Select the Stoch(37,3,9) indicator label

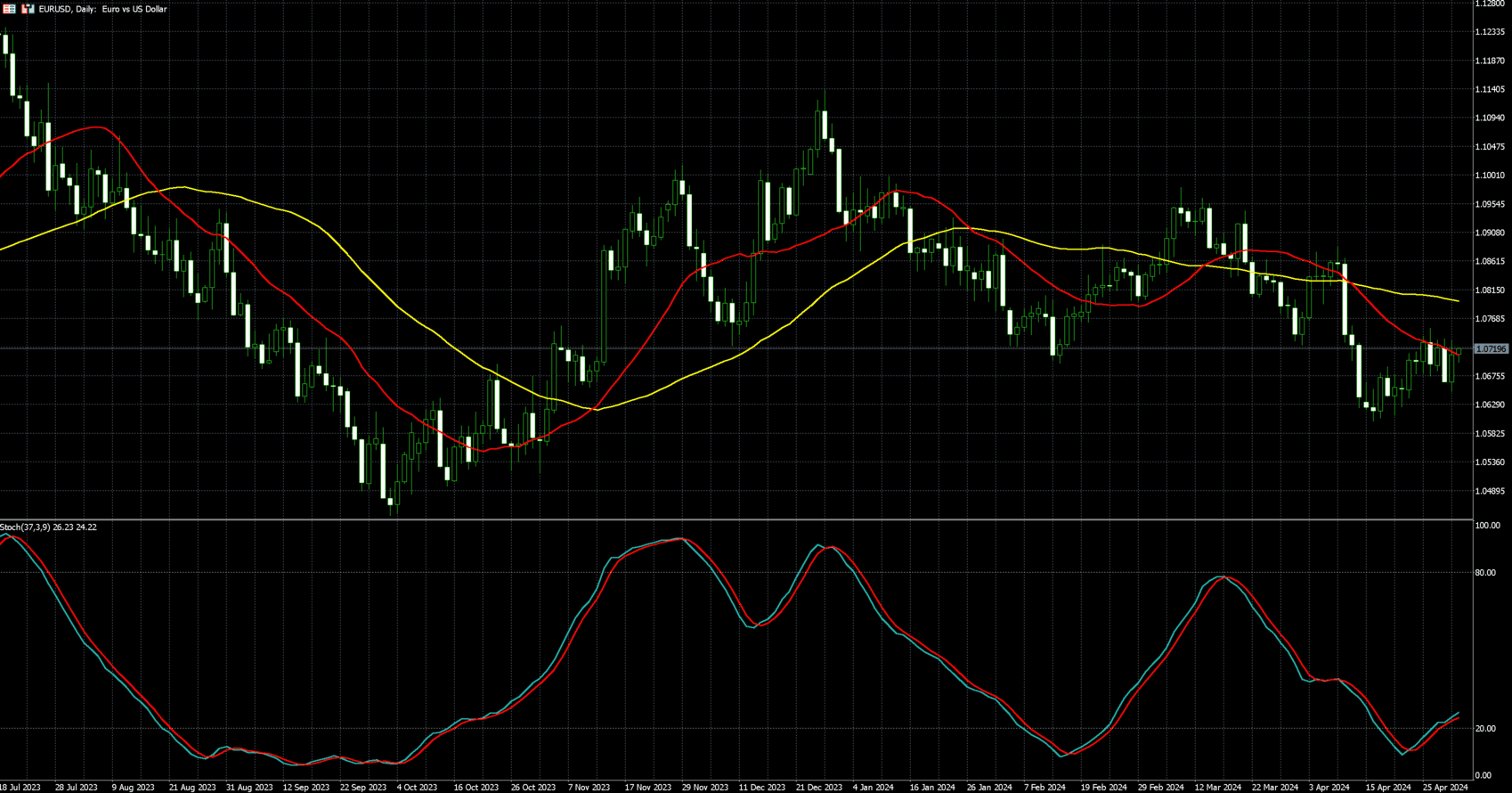[x=48, y=527]
